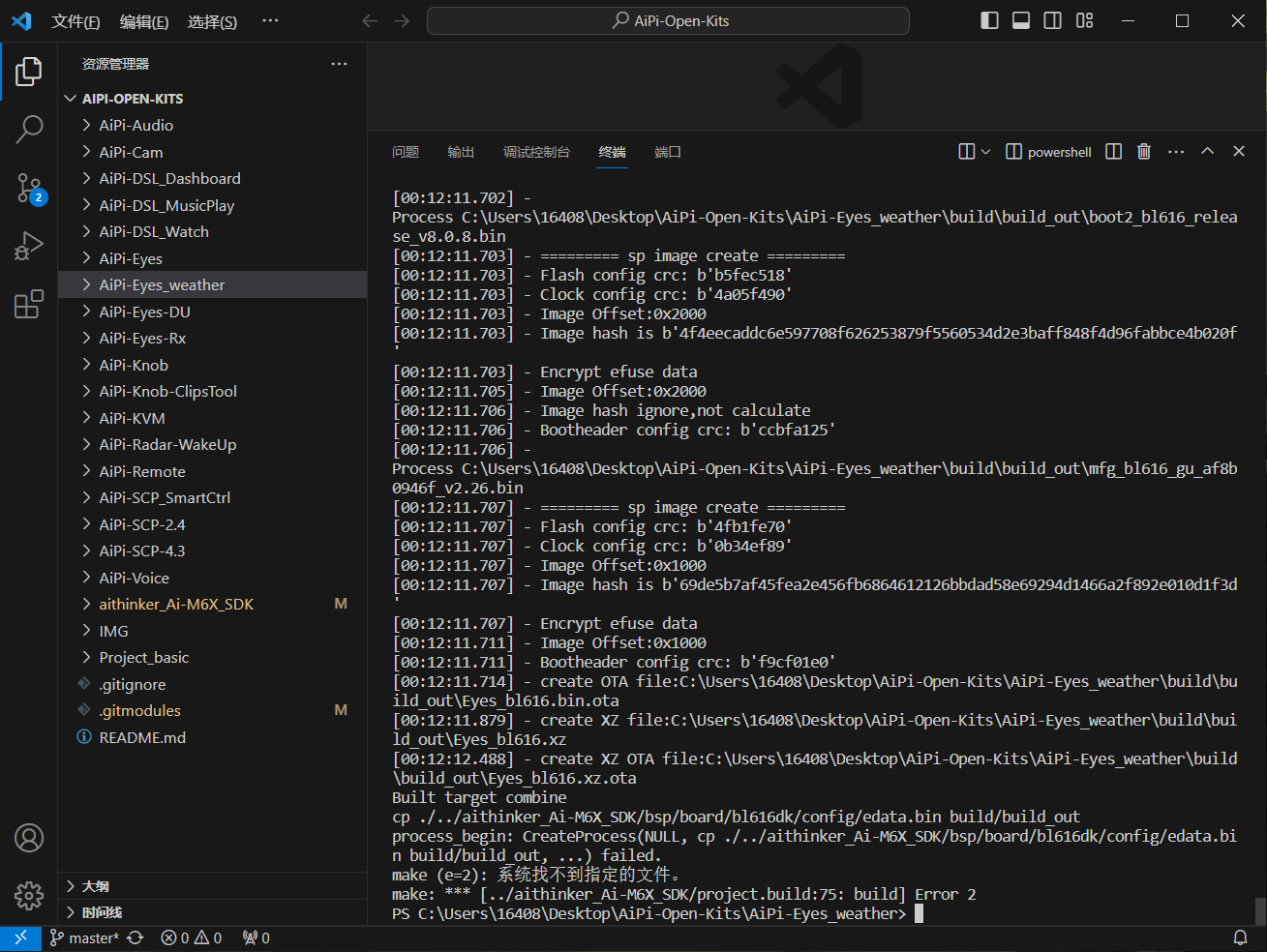Open Source Control view with 2 changes
This screenshot has height=952, width=1267.
click(29, 188)
